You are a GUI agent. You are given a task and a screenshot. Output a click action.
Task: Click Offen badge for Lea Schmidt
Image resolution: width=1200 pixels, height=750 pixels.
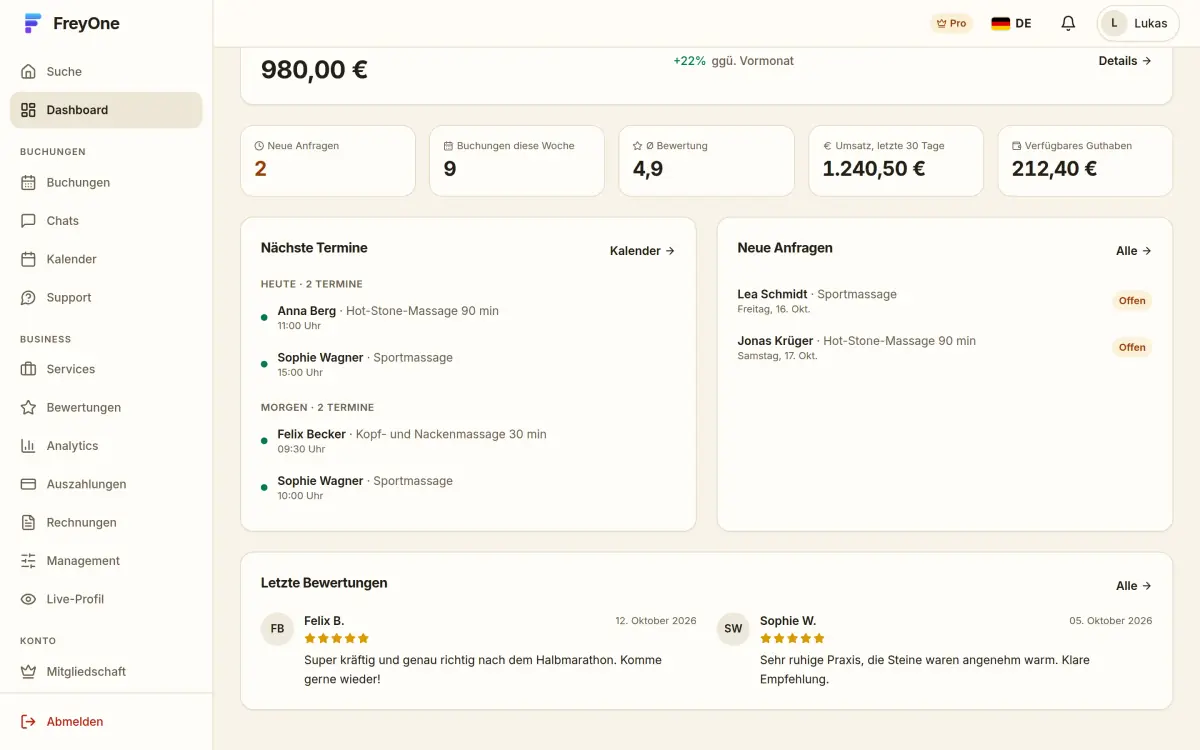(1132, 301)
